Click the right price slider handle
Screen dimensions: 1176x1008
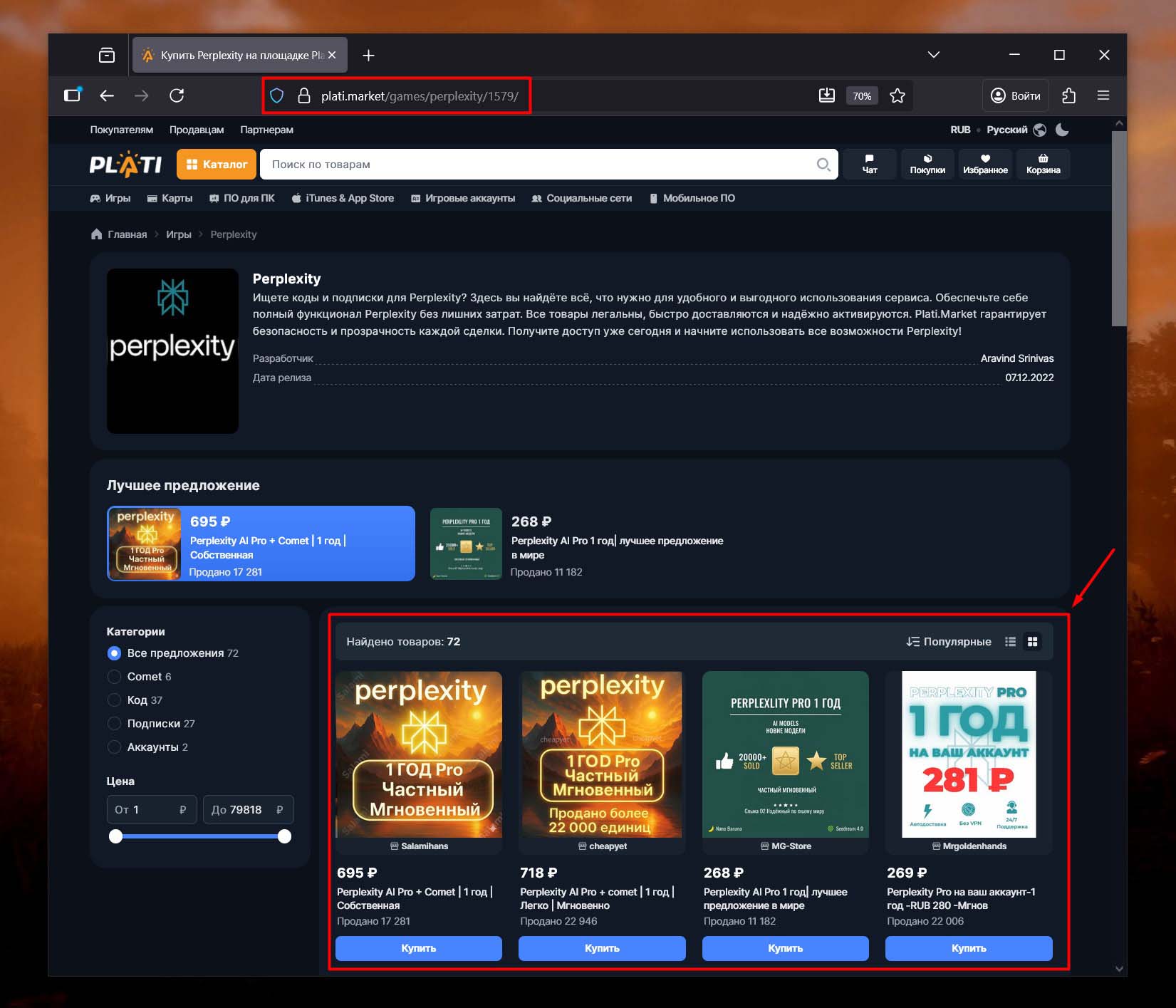click(284, 836)
